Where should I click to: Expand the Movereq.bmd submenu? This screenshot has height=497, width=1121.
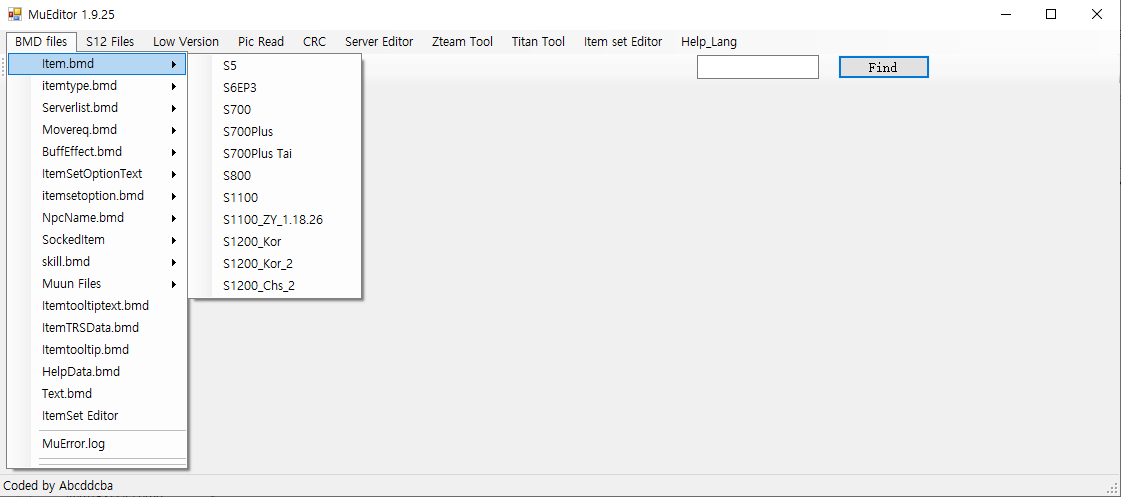(97, 130)
